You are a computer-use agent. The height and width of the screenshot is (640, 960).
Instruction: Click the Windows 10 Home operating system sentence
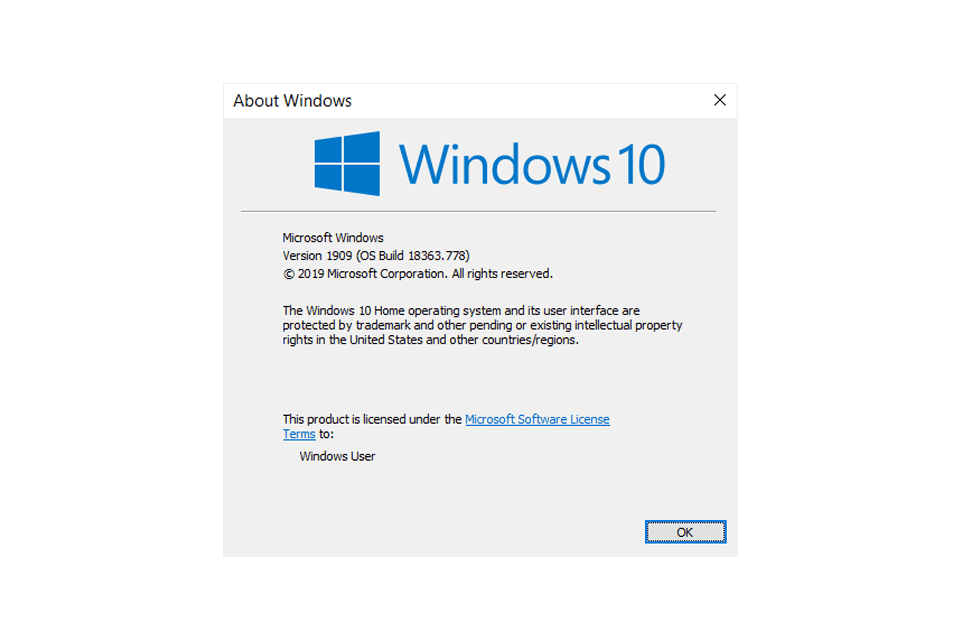click(x=460, y=311)
